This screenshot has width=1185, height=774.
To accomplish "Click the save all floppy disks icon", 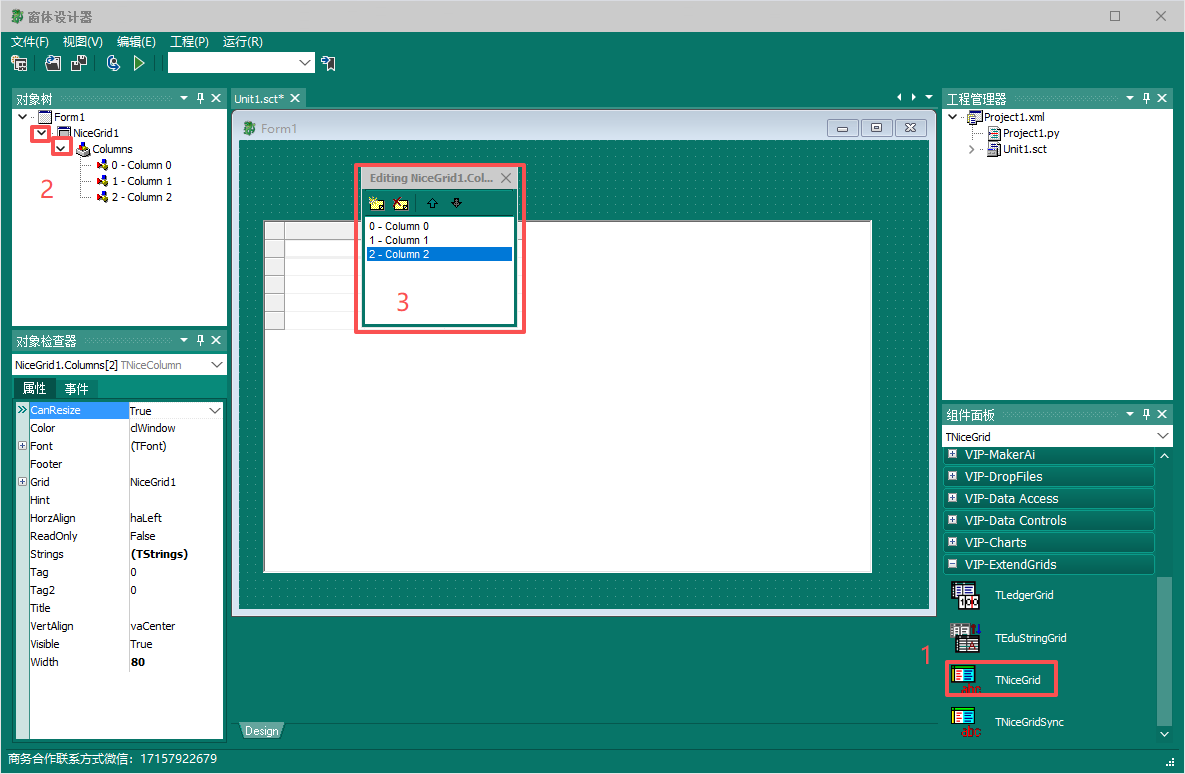I will point(79,63).
